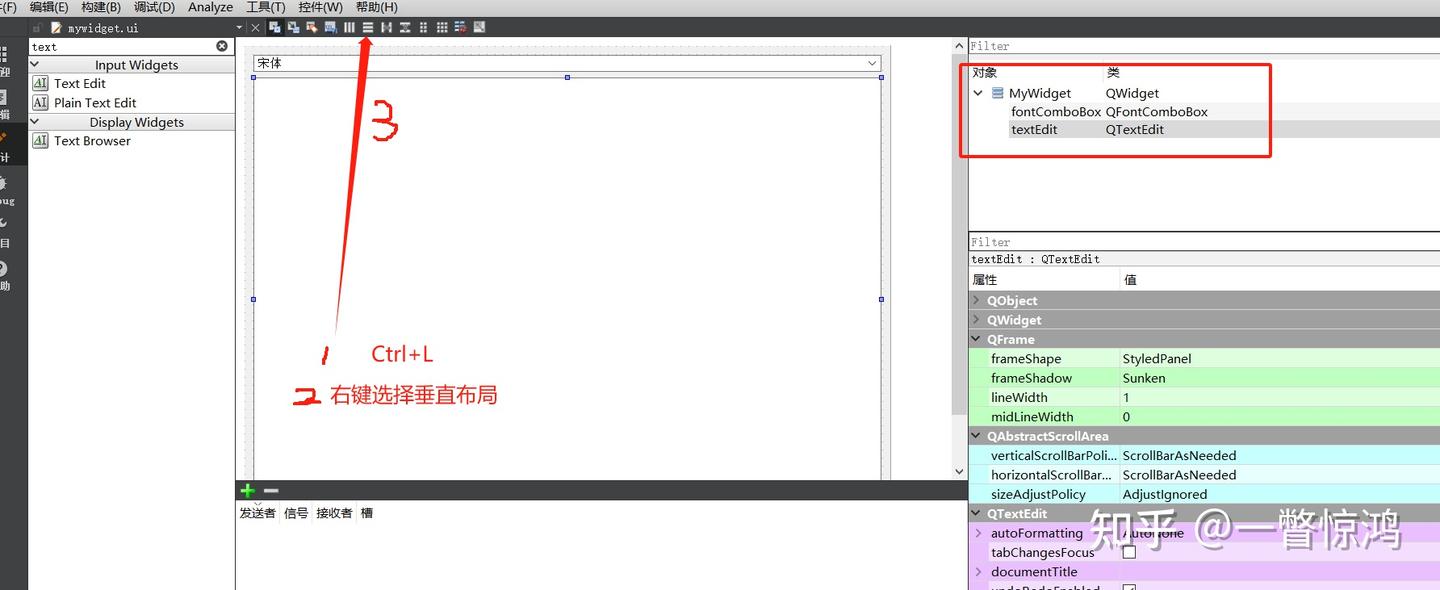
Task: Open the font combo box dropdown on form
Action: pyautogui.click(x=873, y=63)
